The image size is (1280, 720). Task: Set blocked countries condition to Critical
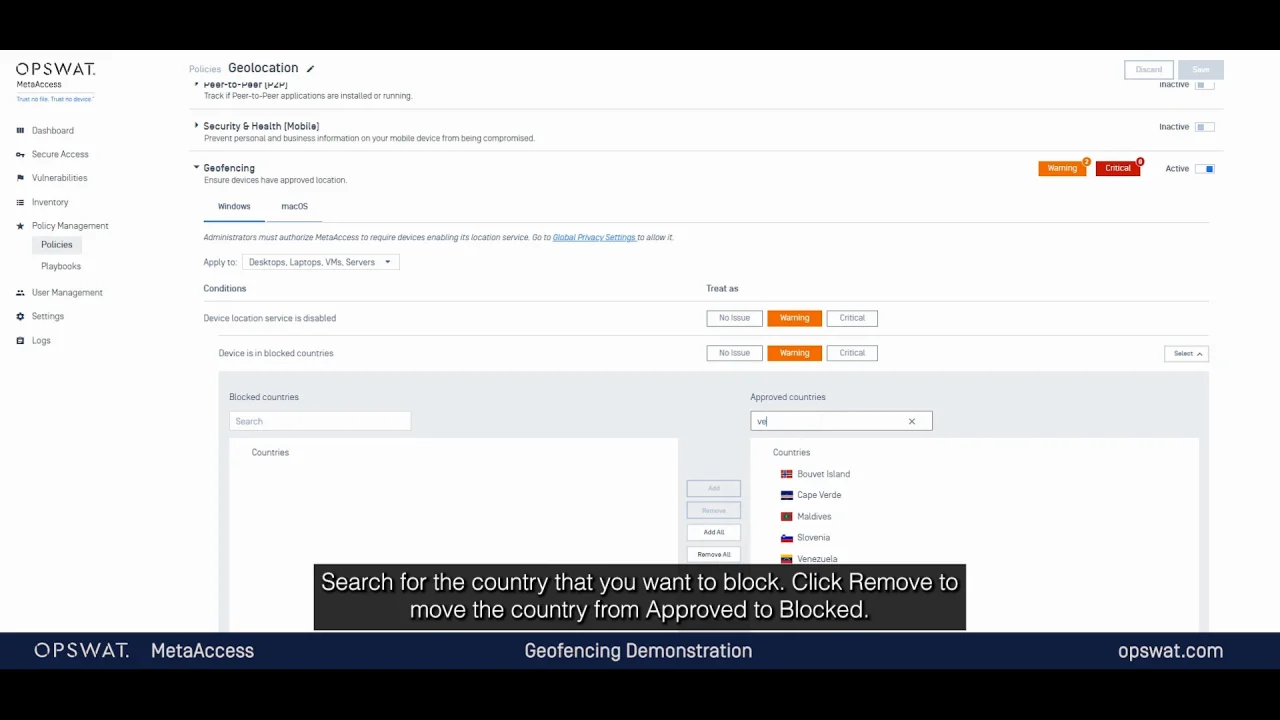point(852,353)
